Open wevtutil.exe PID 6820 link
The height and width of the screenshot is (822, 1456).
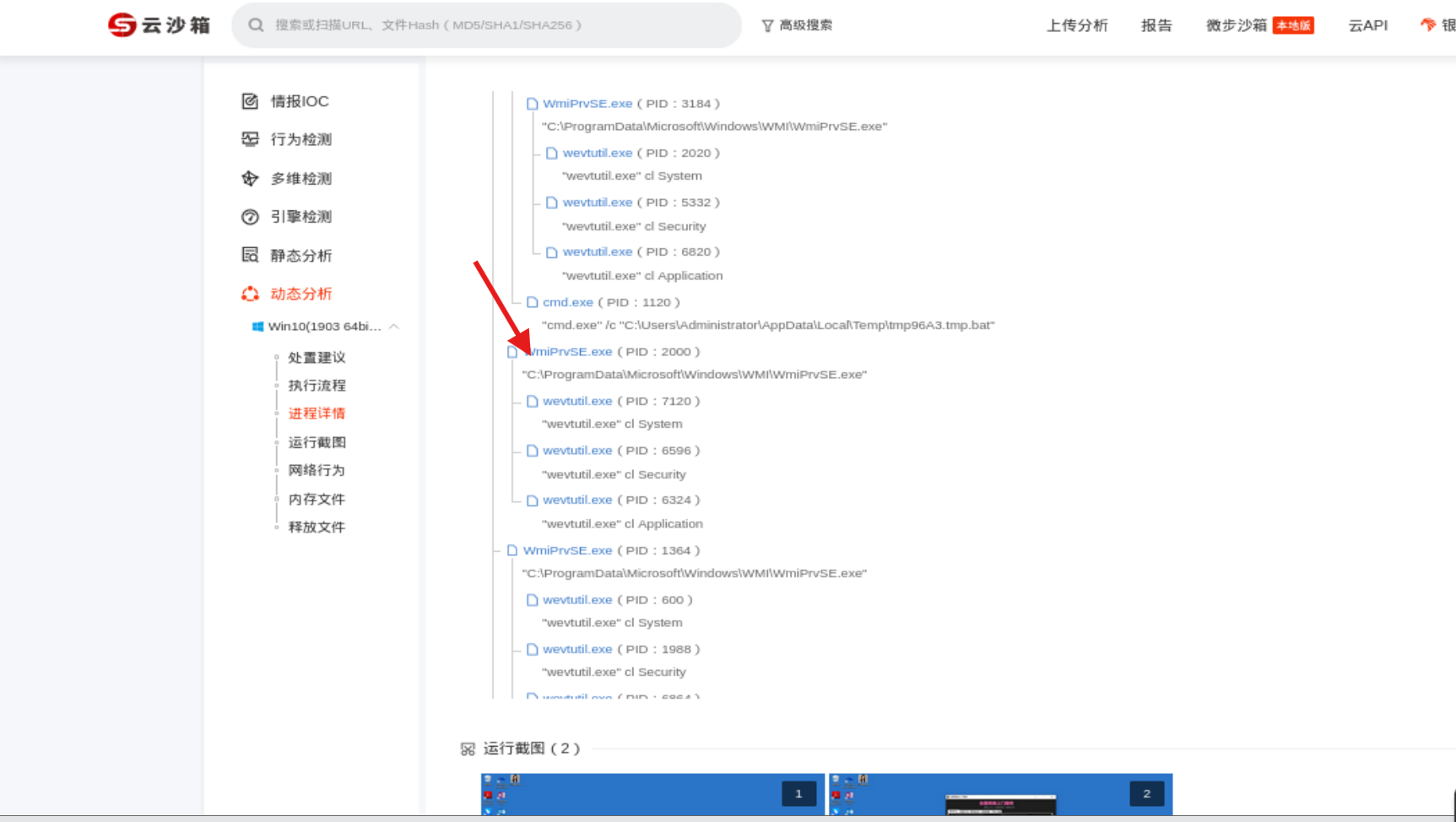tap(598, 251)
